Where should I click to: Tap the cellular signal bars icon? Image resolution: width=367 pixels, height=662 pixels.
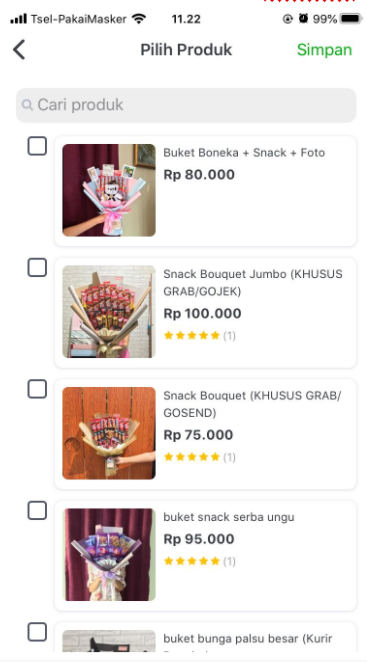[x=18, y=19]
